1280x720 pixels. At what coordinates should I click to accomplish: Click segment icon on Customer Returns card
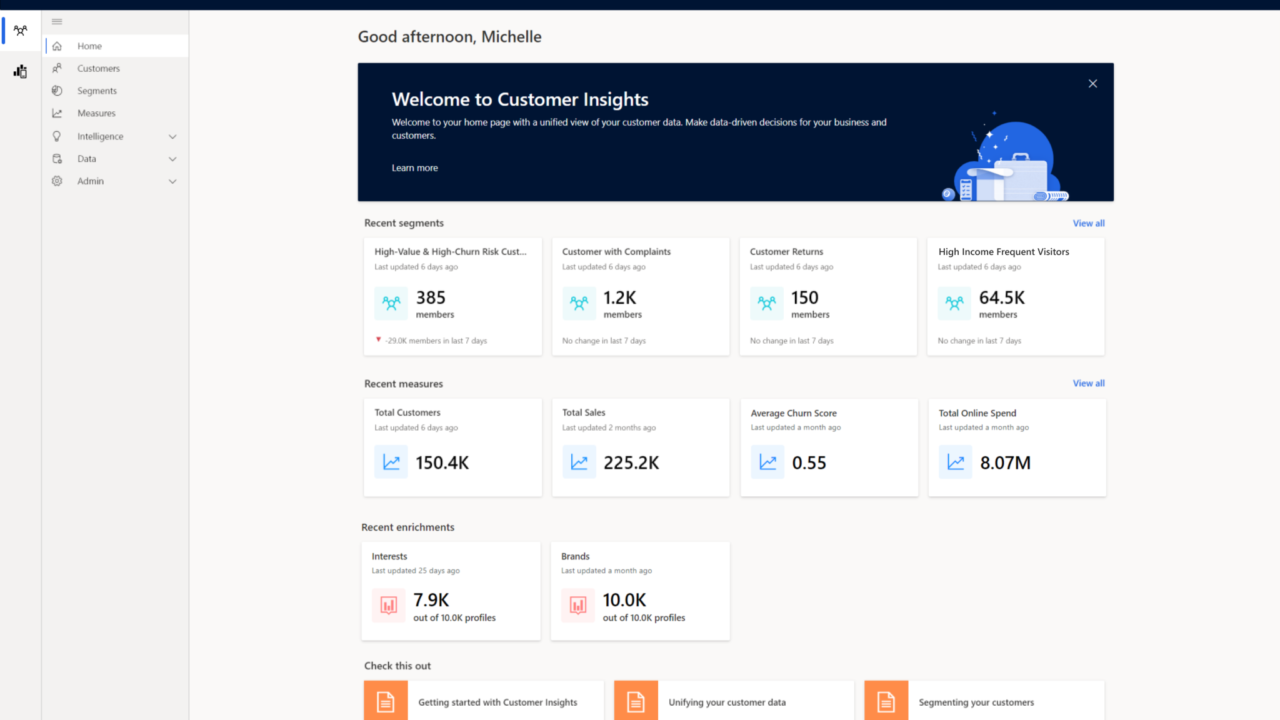767,303
